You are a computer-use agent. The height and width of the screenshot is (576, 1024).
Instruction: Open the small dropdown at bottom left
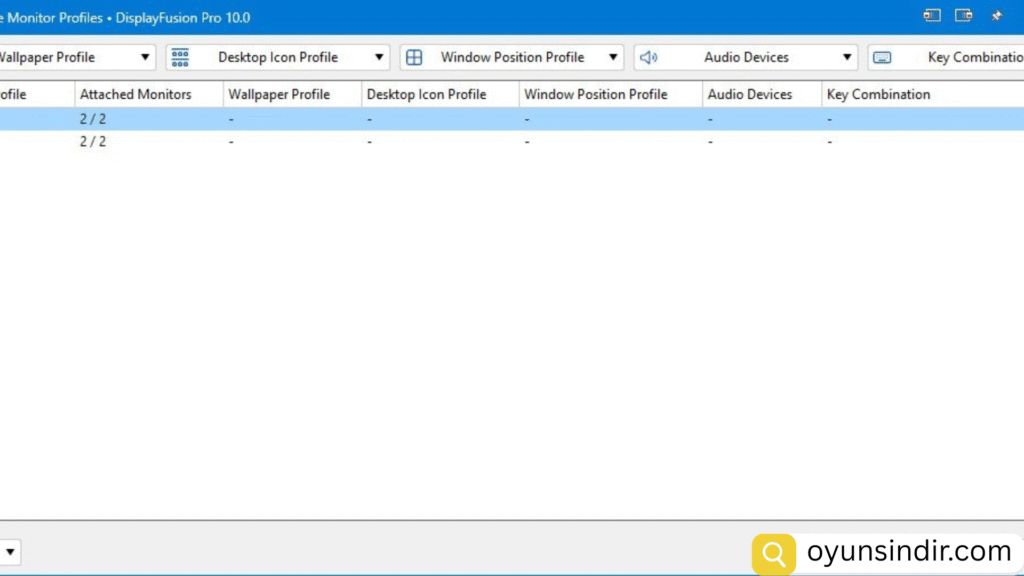click(x=10, y=551)
